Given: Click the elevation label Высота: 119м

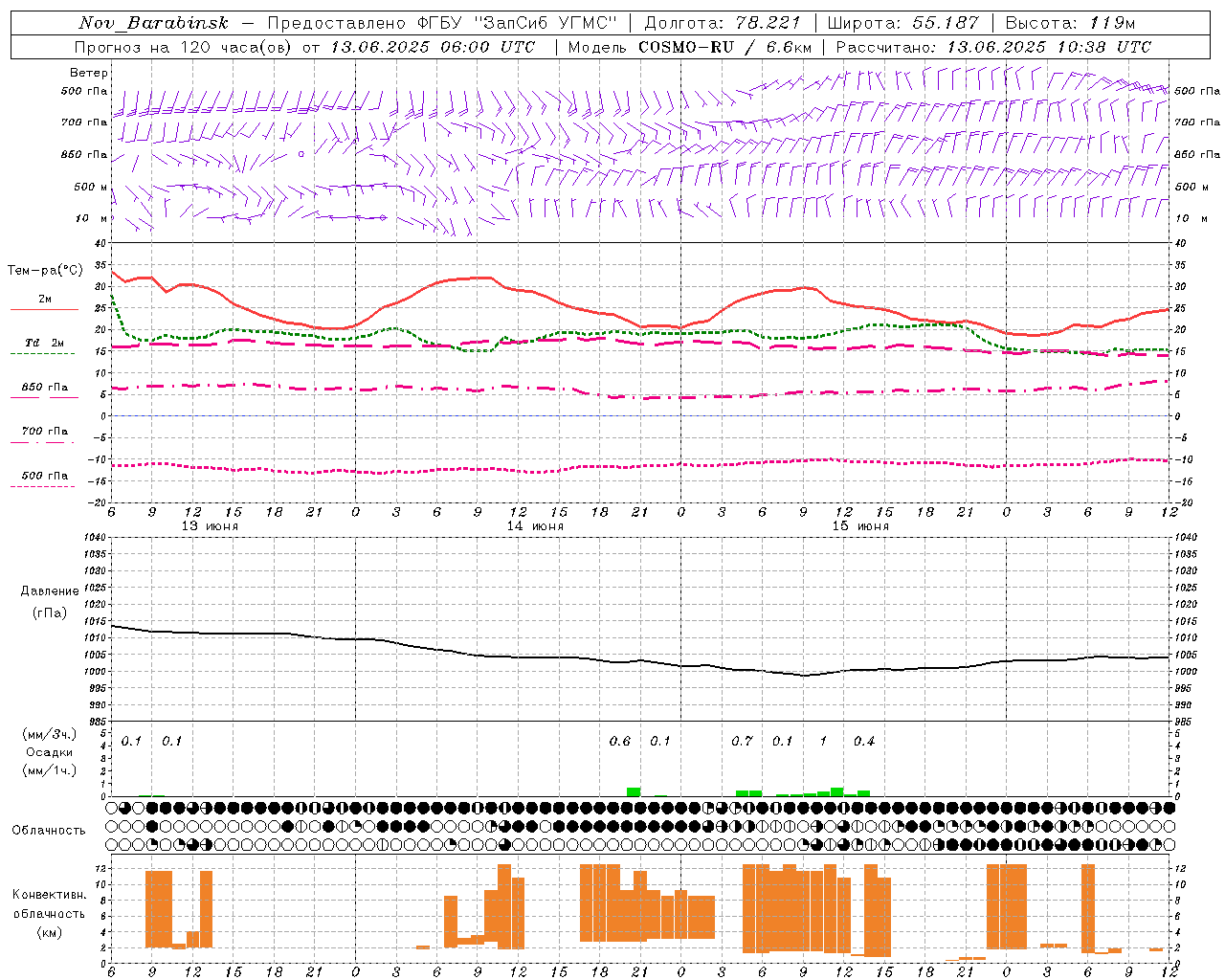Looking at the screenshot, I should click(x=1070, y=23).
